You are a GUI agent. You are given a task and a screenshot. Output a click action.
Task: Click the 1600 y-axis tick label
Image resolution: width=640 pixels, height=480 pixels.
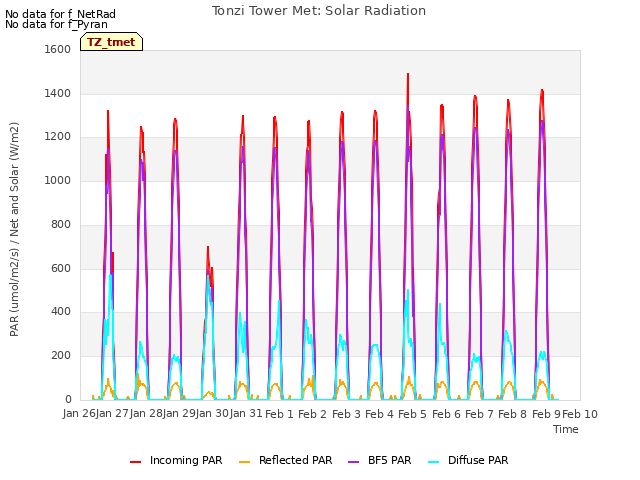[x=58, y=49]
